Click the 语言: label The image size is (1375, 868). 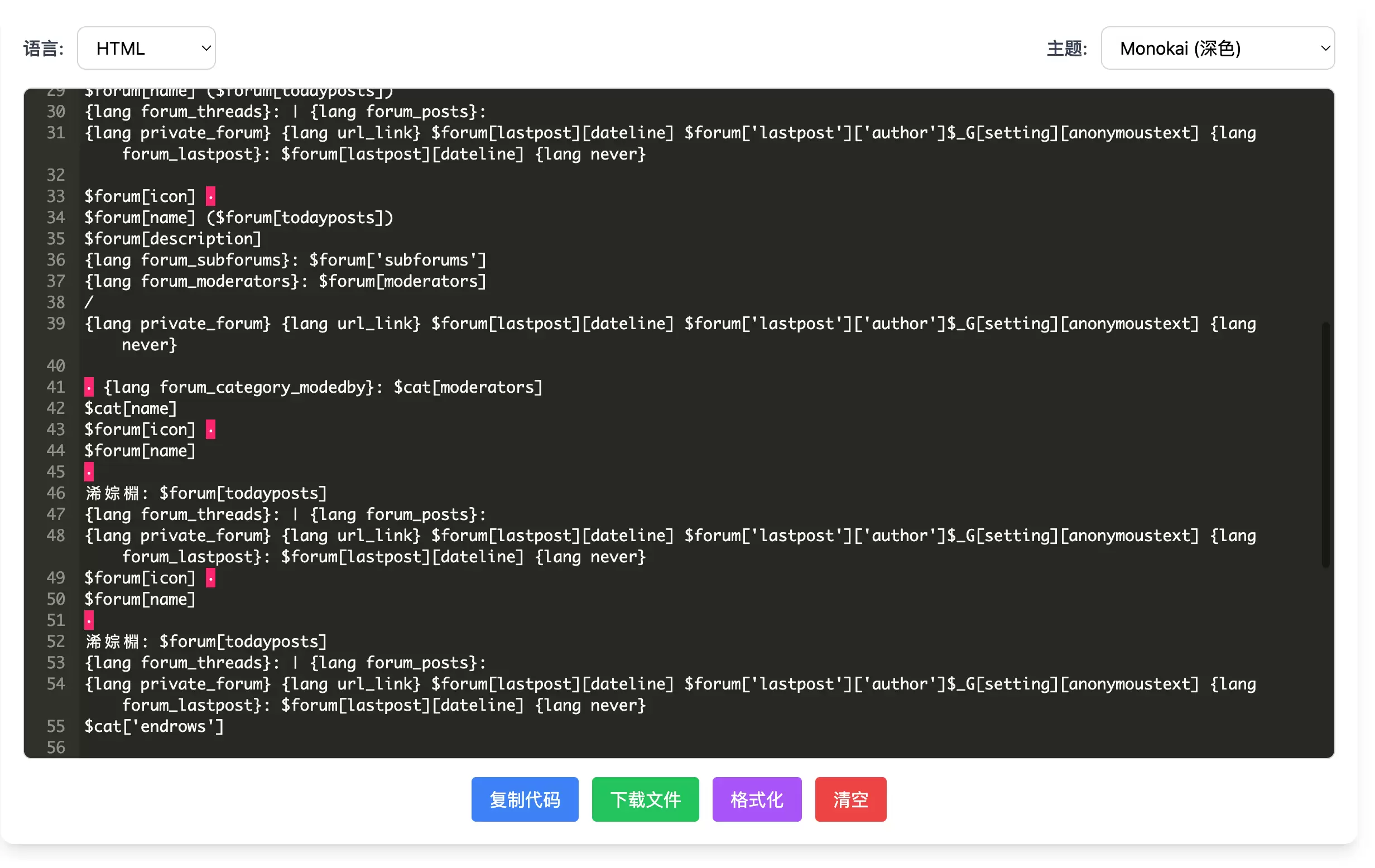tap(44, 49)
